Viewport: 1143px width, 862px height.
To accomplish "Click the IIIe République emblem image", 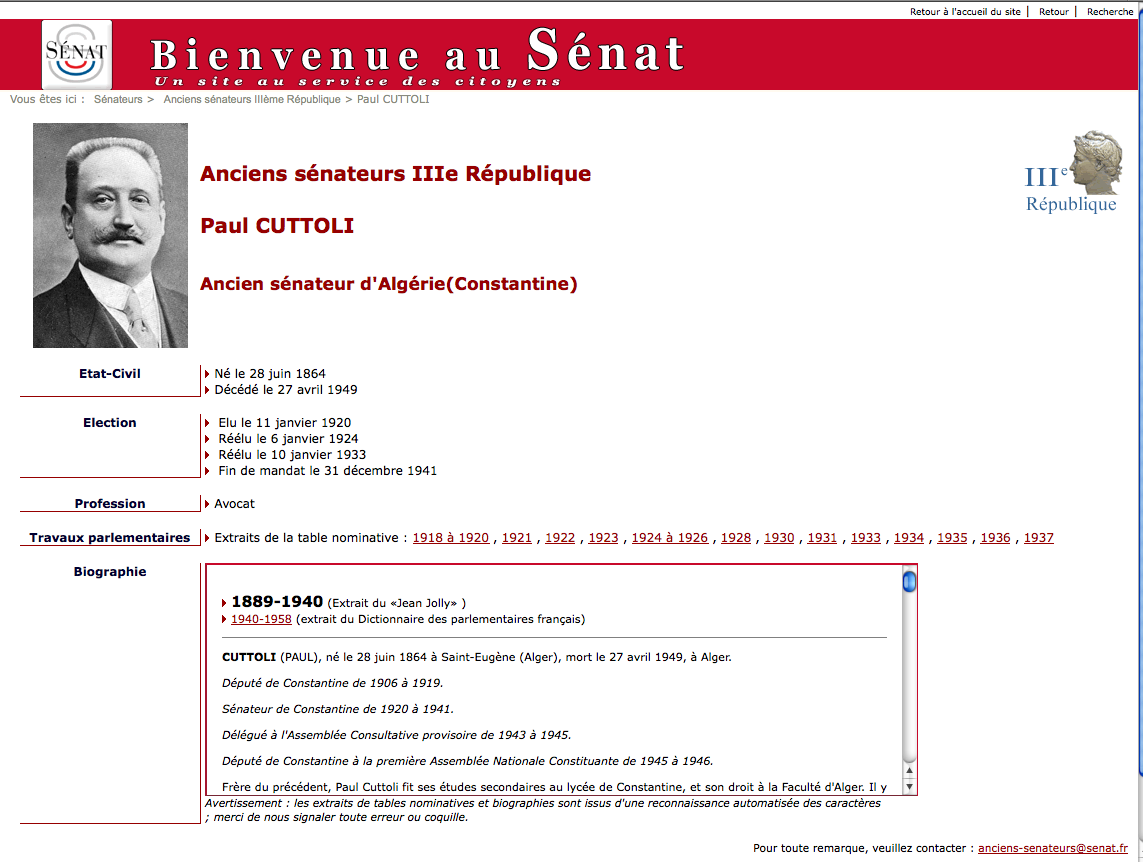I will tap(1074, 172).
